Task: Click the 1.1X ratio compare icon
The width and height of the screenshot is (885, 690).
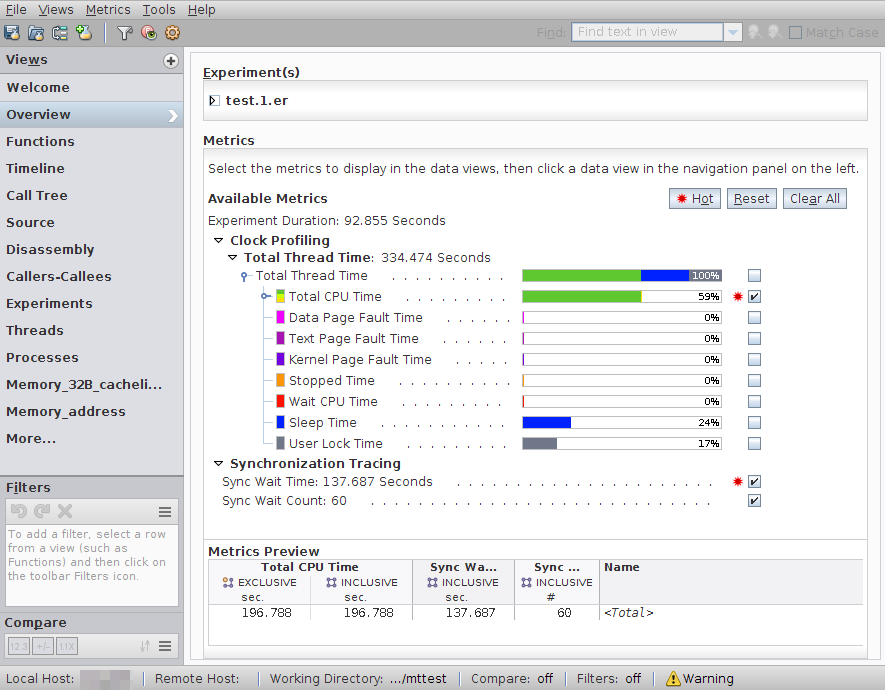Action: tap(67, 646)
